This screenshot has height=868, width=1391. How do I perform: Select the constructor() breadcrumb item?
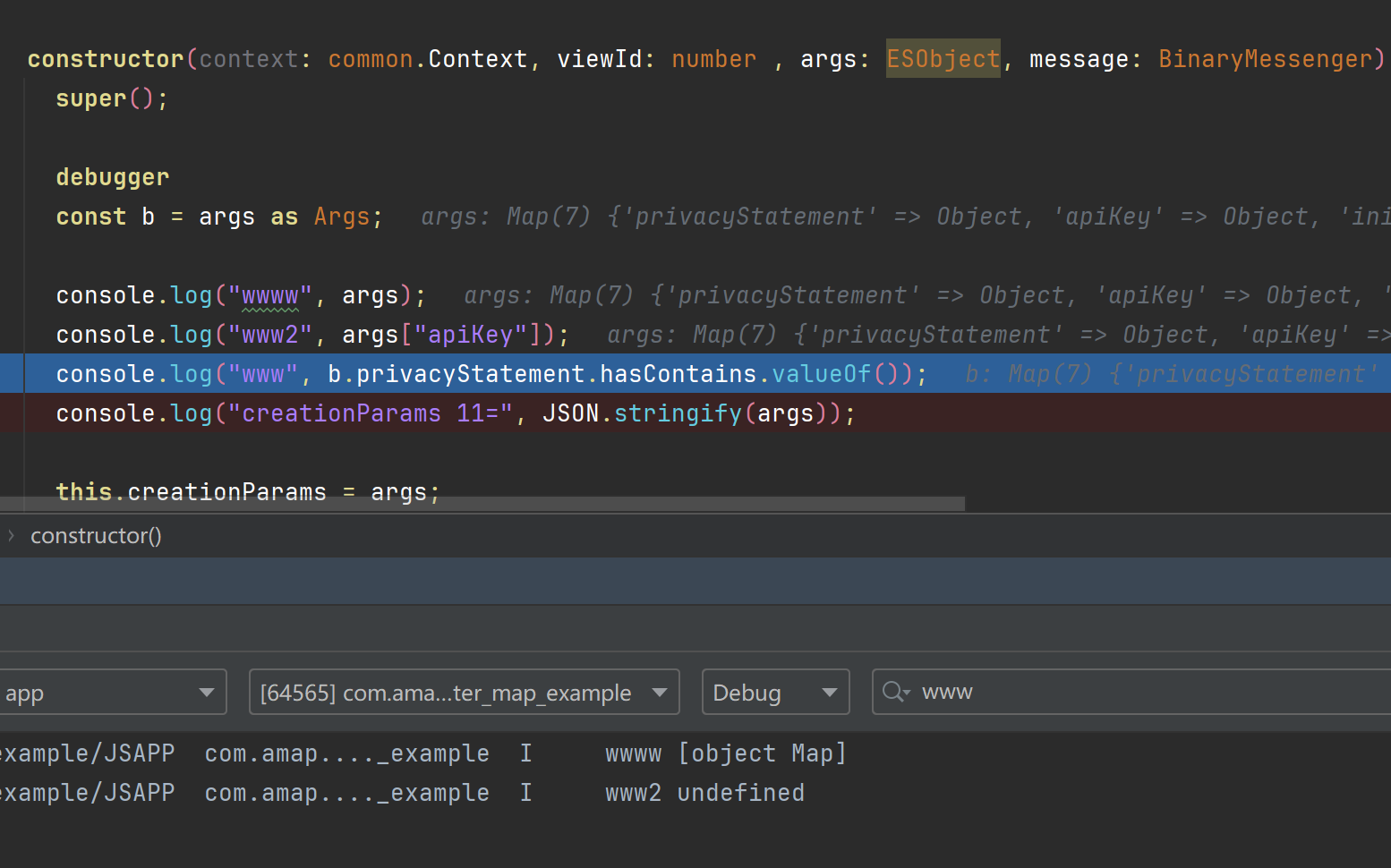96,535
